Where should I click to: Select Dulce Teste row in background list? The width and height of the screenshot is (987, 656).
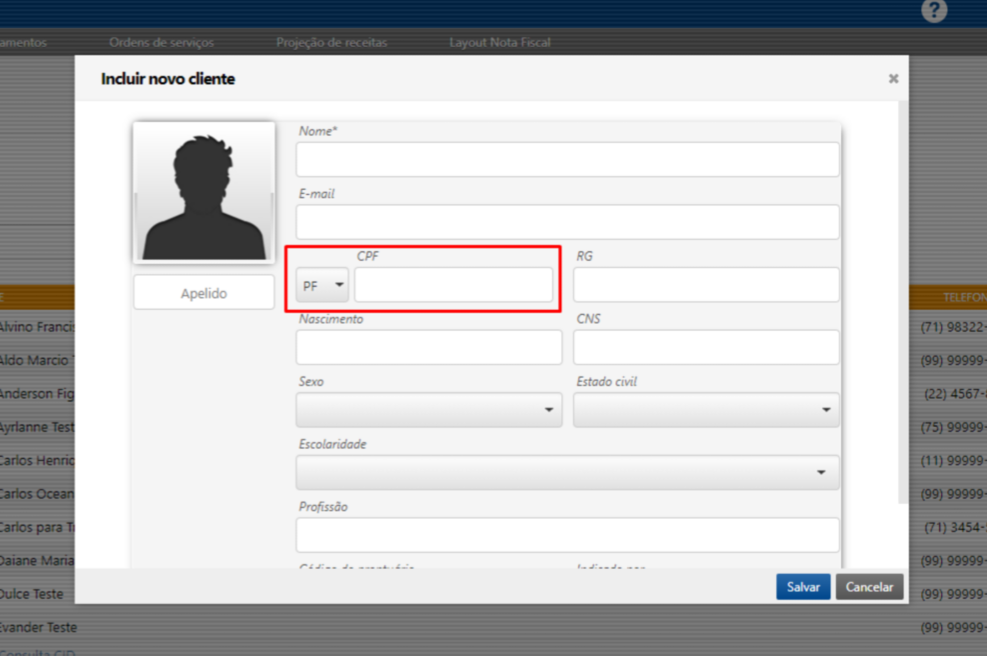(31, 594)
